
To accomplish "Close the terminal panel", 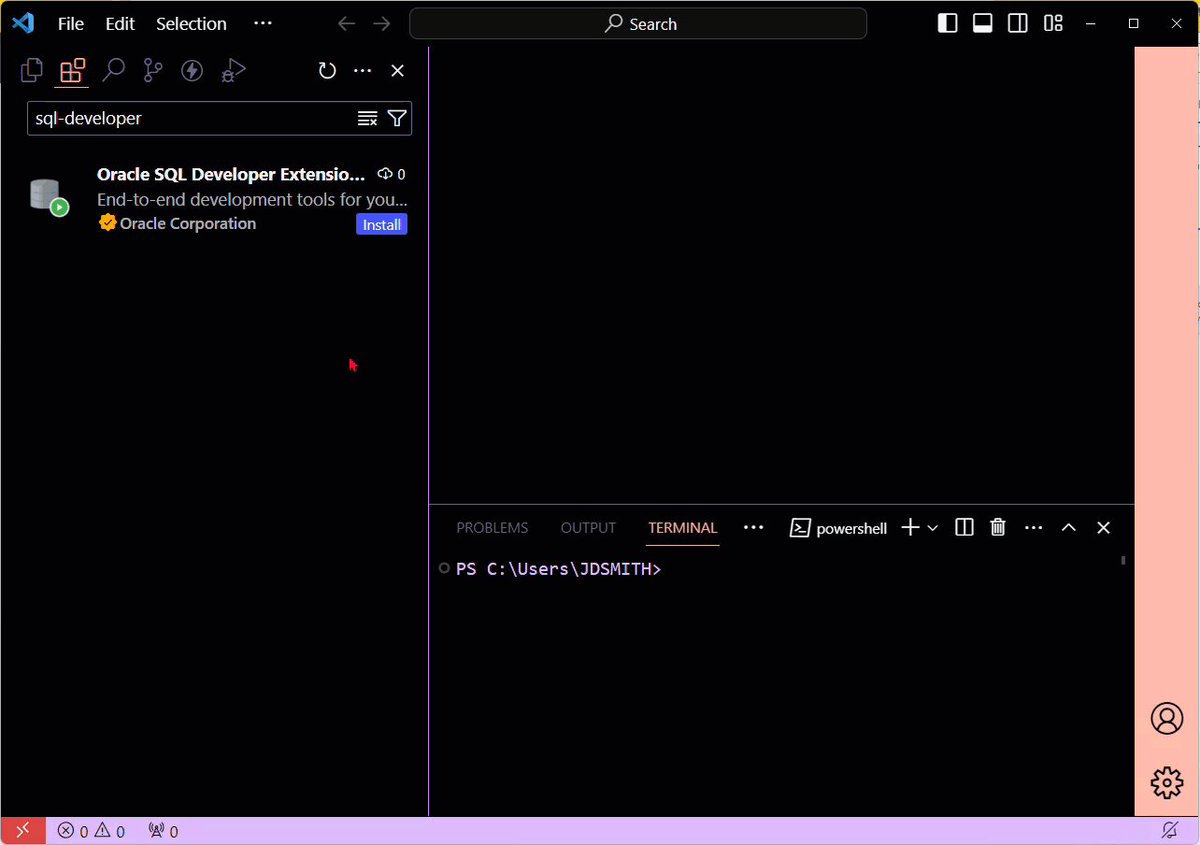I will click(1103, 527).
